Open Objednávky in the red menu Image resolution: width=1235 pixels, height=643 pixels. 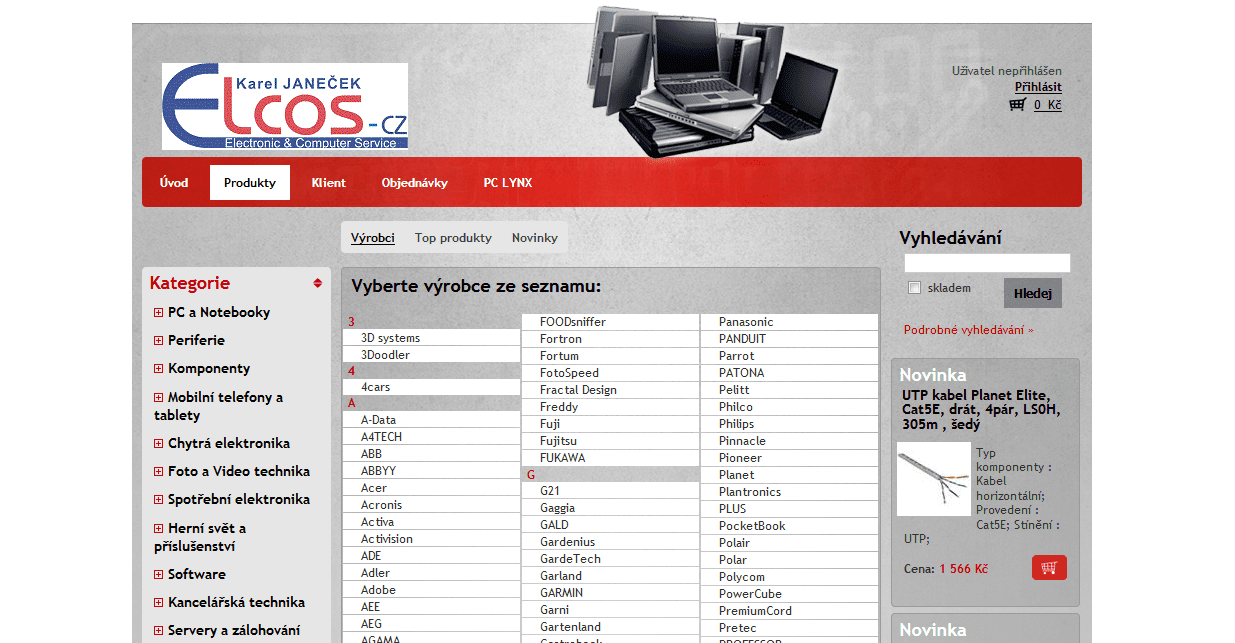415,183
